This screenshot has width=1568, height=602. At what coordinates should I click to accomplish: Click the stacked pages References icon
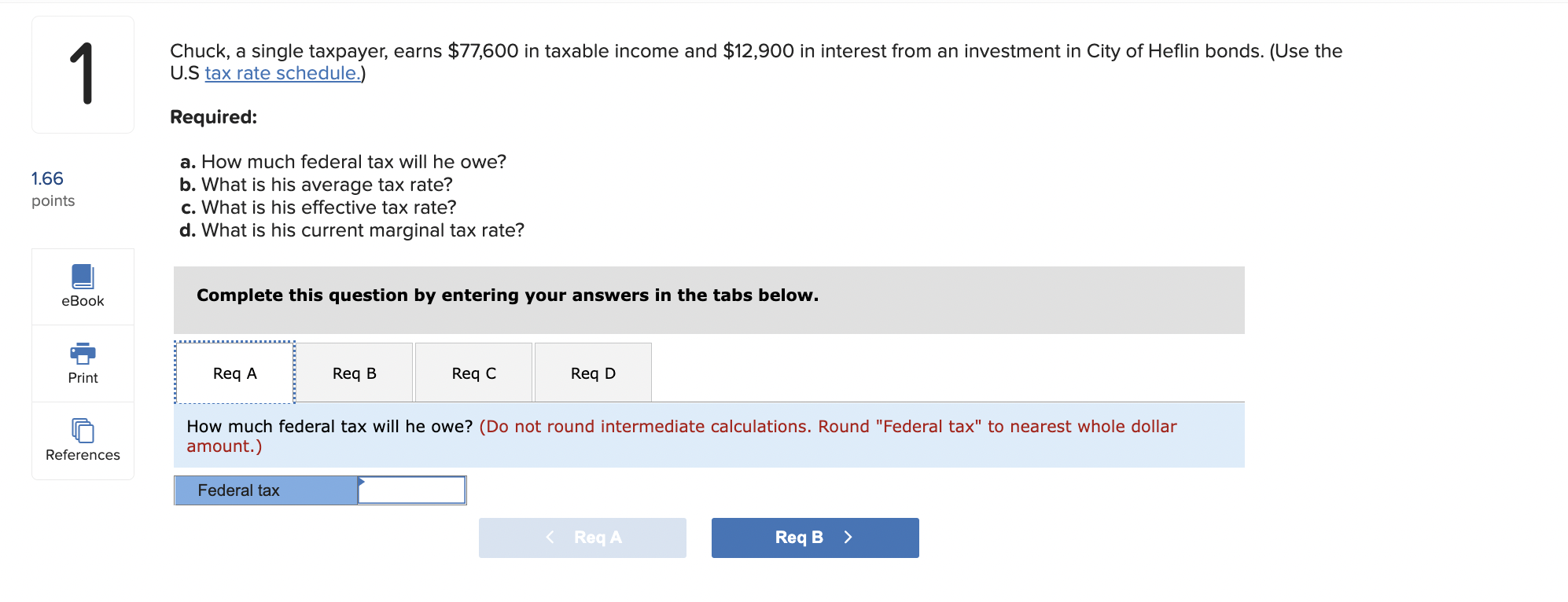82,430
